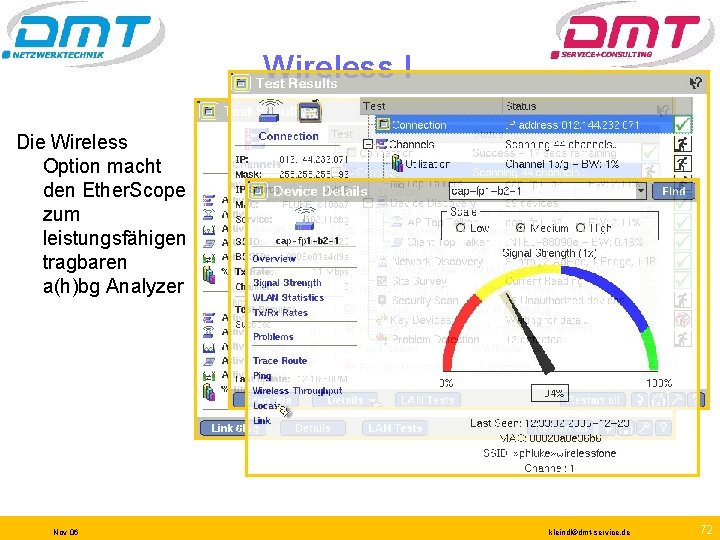Click the 'Scanning 44 channels' status text

pyautogui.click(x=560, y=144)
